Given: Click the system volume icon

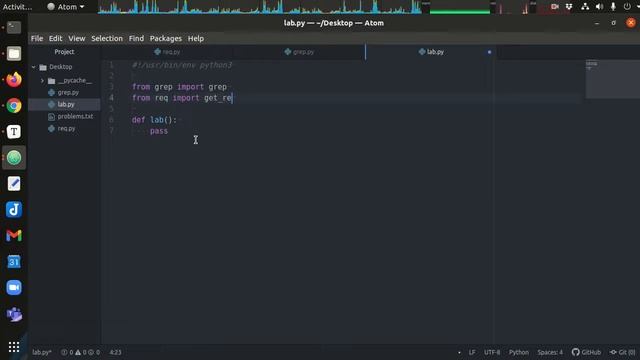Looking at the screenshot, I should tap(599, 7).
